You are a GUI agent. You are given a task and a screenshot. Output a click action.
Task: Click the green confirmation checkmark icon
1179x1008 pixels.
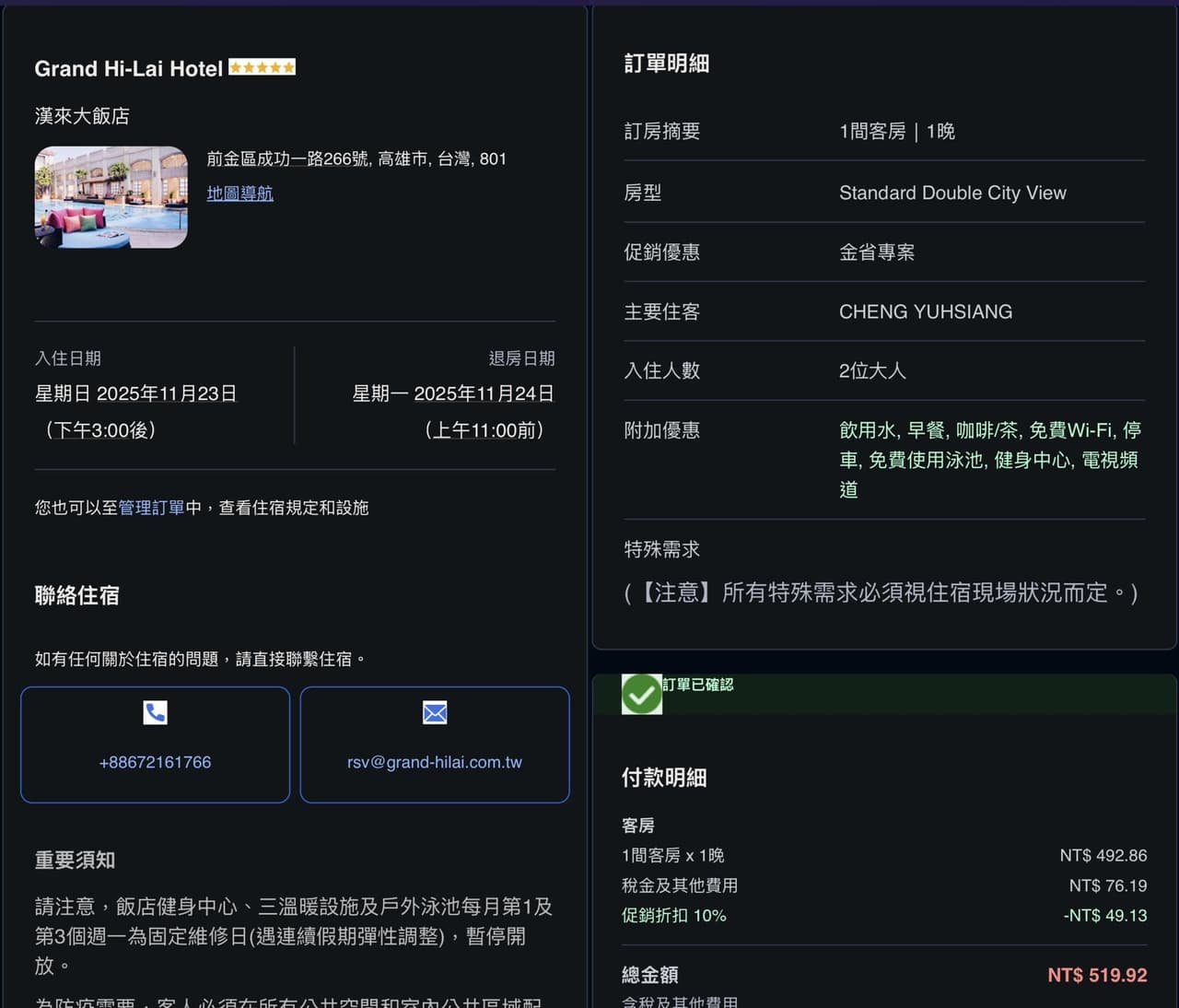pyautogui.click(x=642, y=693)
